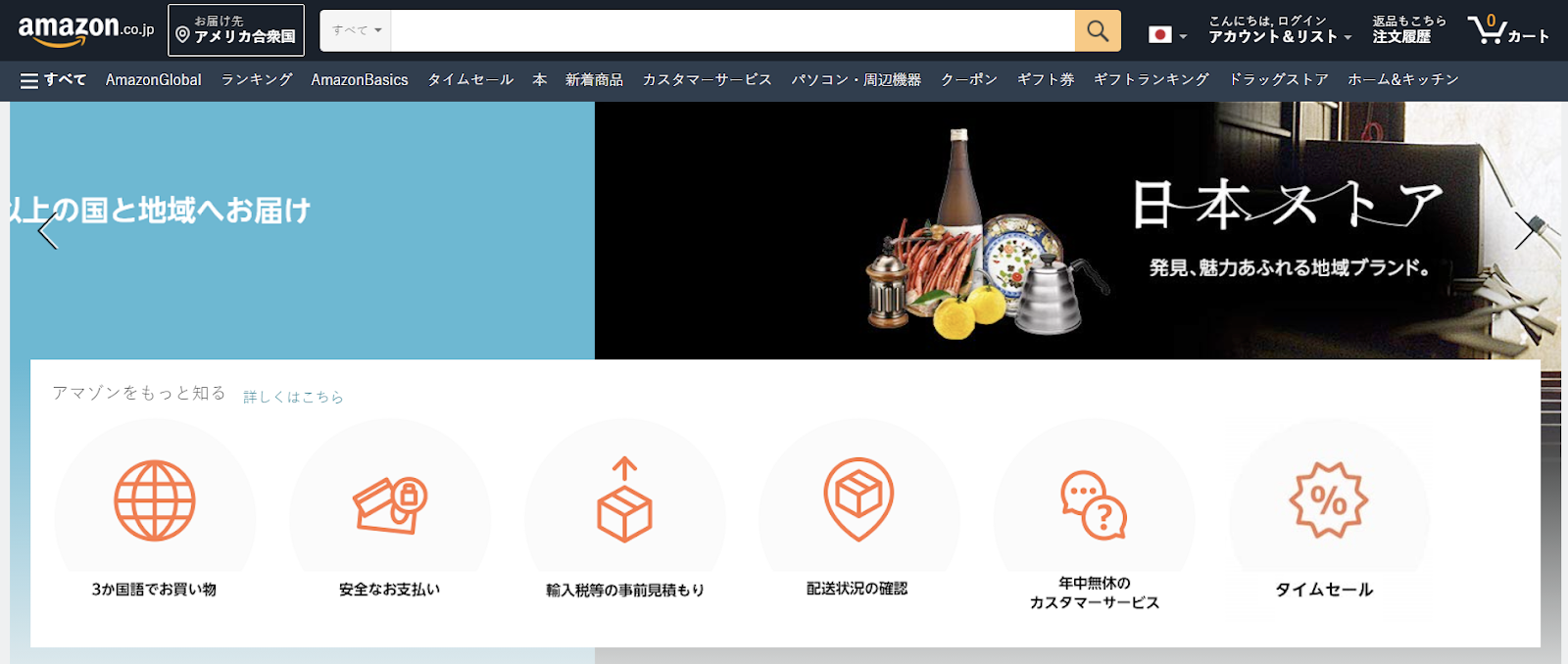Click the 輸入税等の事前見積もり label
Image resolution: width=1568 pixels, height=664 pixels.
(x=625, y=591)
